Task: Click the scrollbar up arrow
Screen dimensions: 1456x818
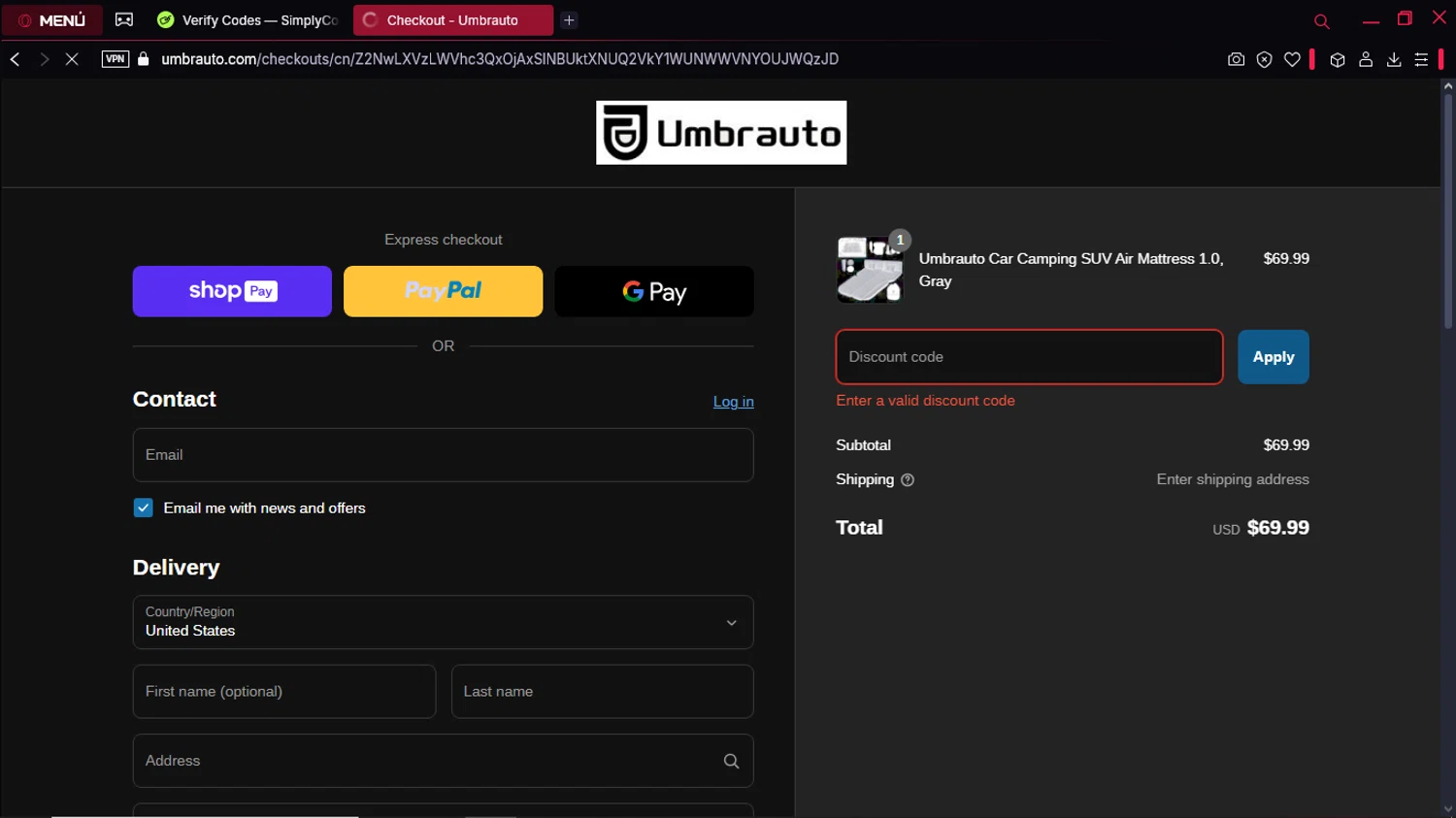Action: (1448, 86)
